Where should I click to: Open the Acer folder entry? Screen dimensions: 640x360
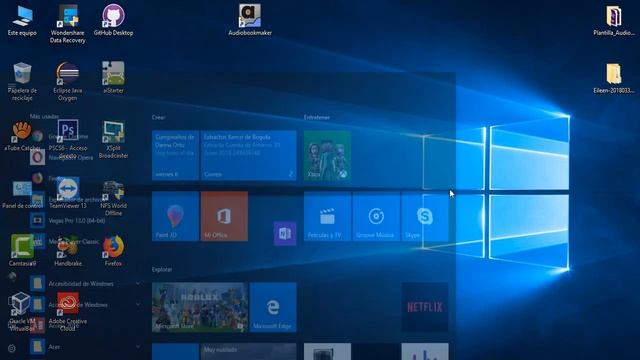86,347
